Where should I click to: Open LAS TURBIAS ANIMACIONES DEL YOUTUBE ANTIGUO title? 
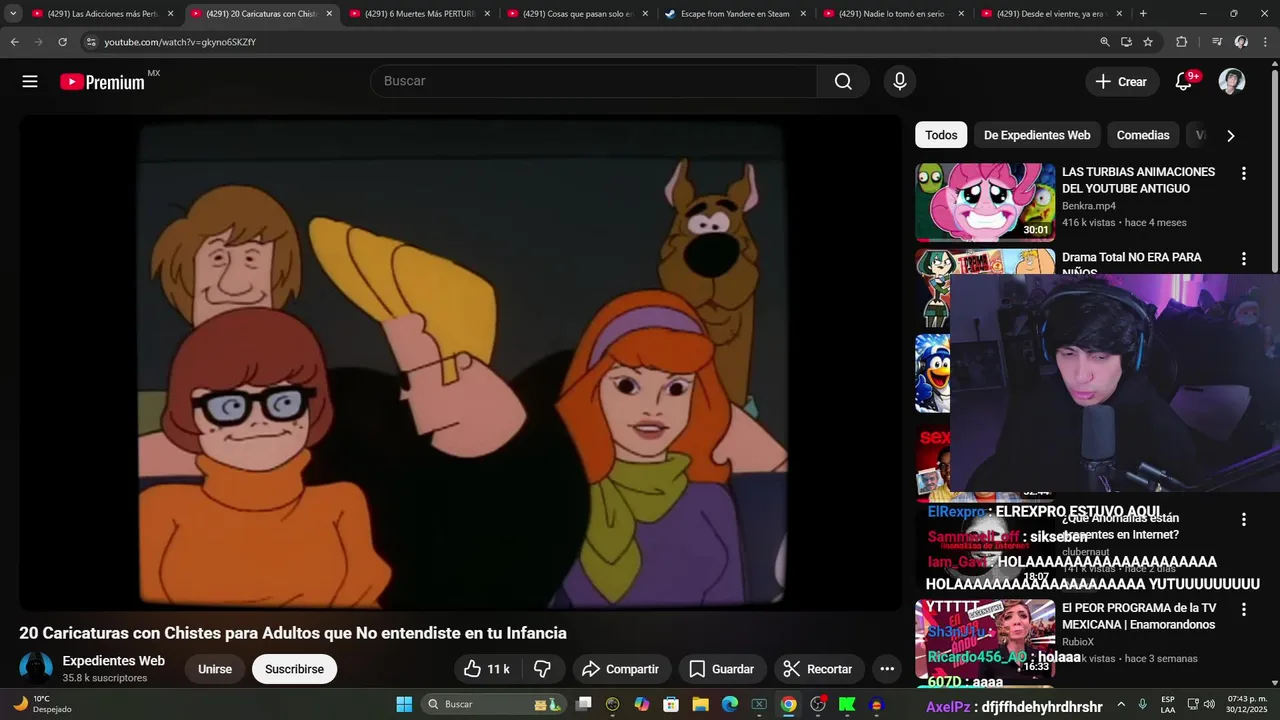(x=1138, y=180)
